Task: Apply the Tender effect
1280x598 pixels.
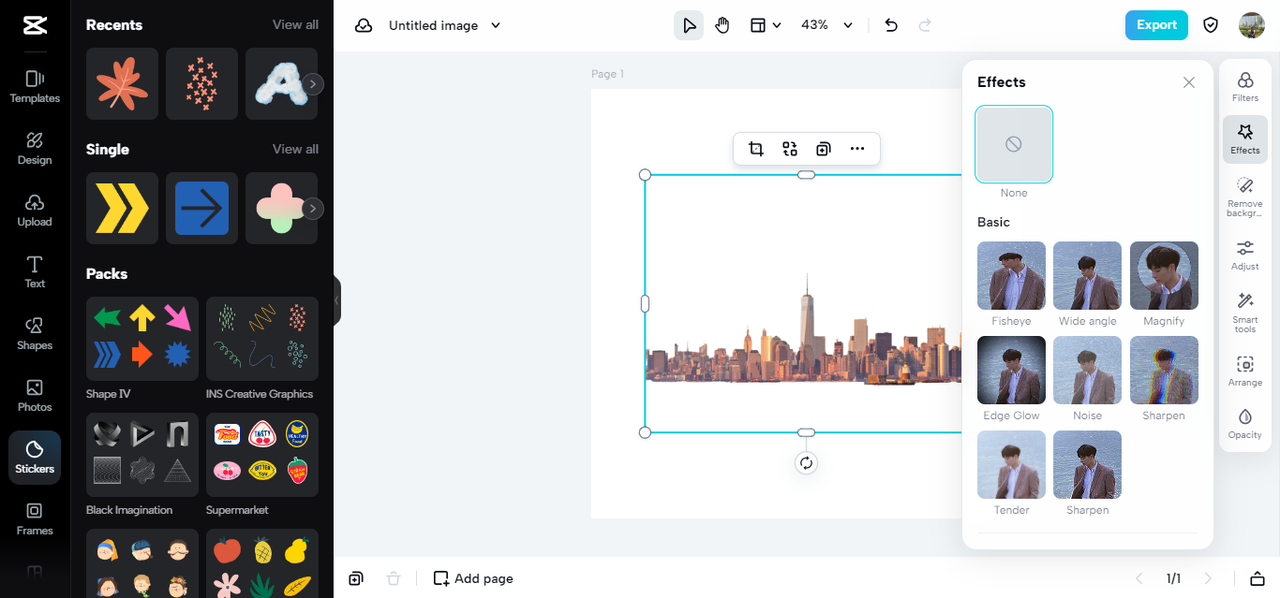Action: (x=1011, y=464)
